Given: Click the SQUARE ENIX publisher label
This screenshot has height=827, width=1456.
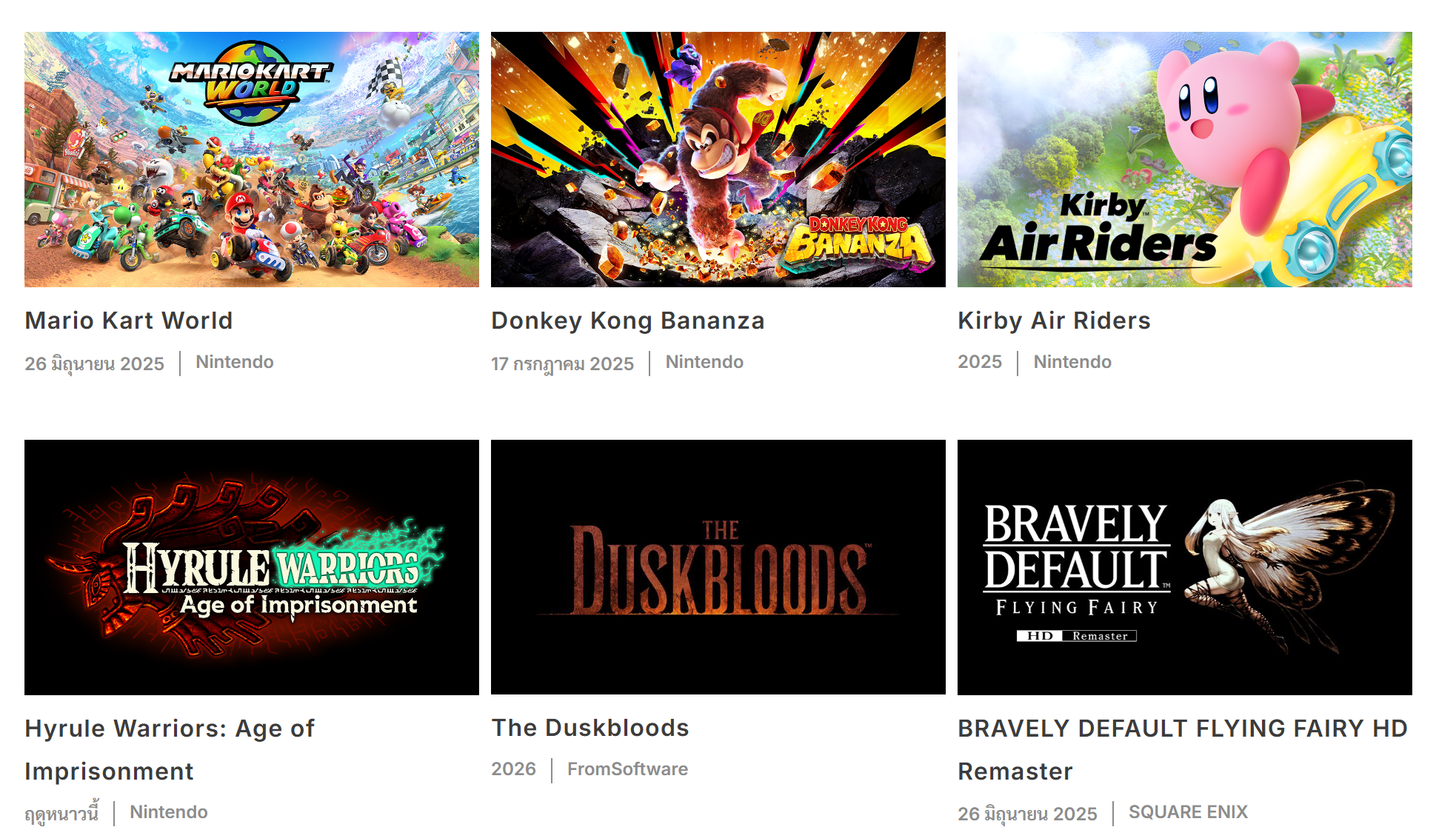Looking at the screenshot, I should point(1188,812).
